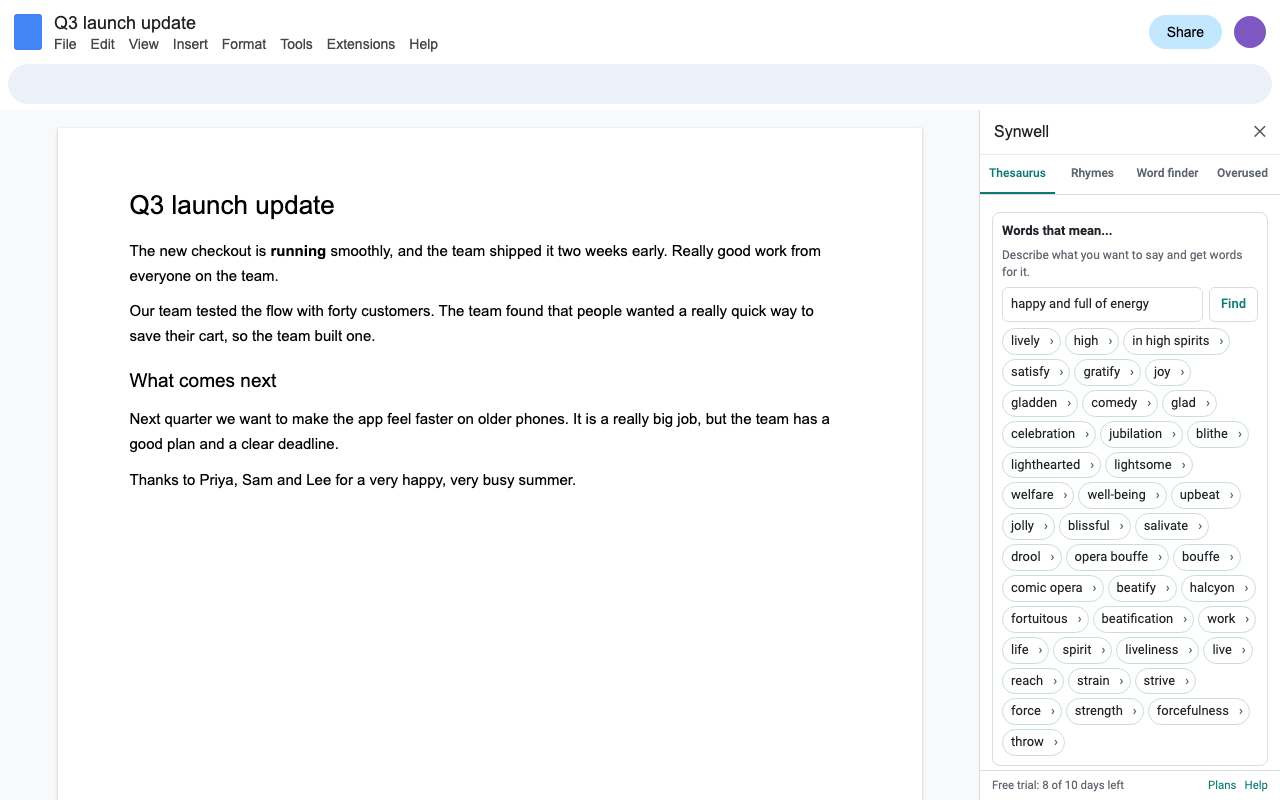Click the Share button

coord(1185,32)
